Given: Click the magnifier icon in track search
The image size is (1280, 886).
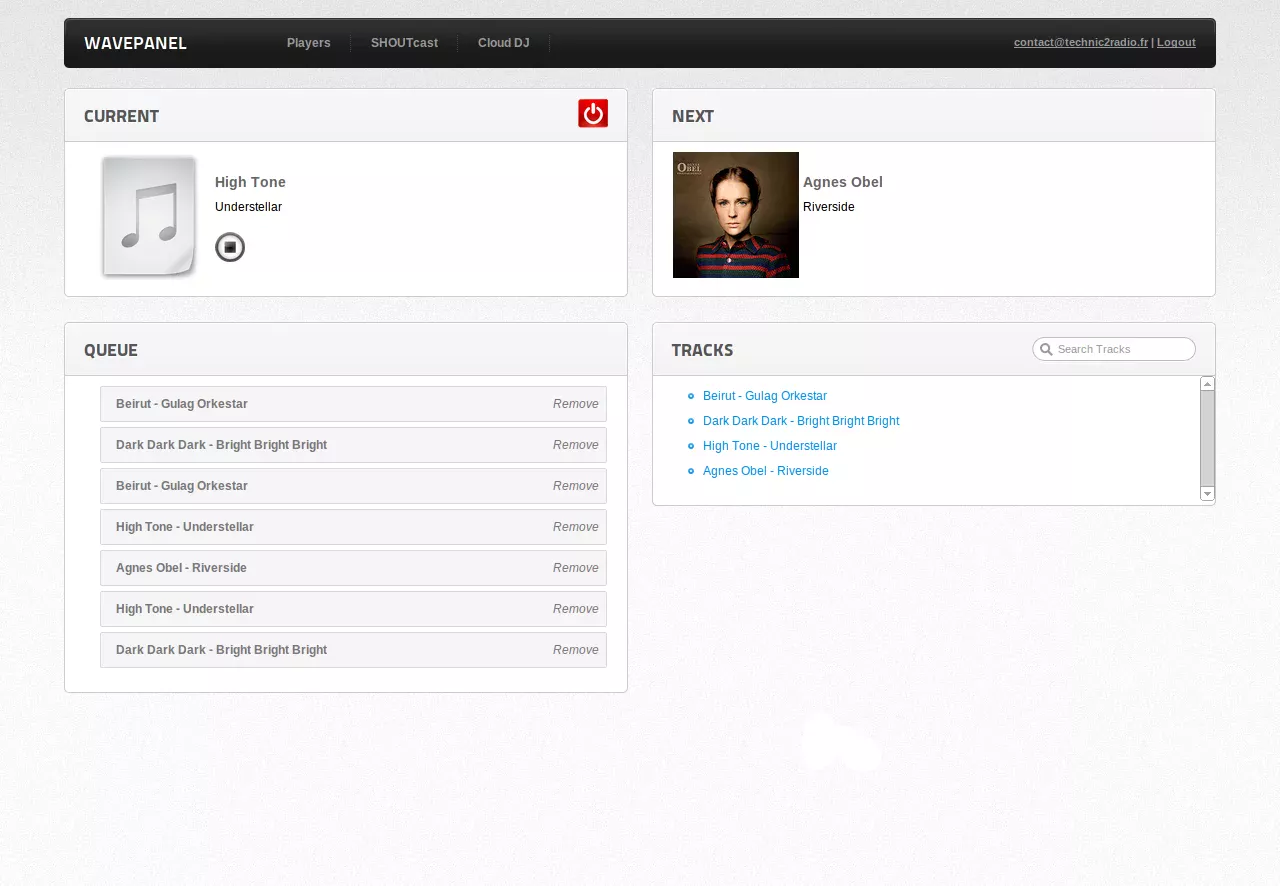Looking at the screenshot, I should point(1046,349).
